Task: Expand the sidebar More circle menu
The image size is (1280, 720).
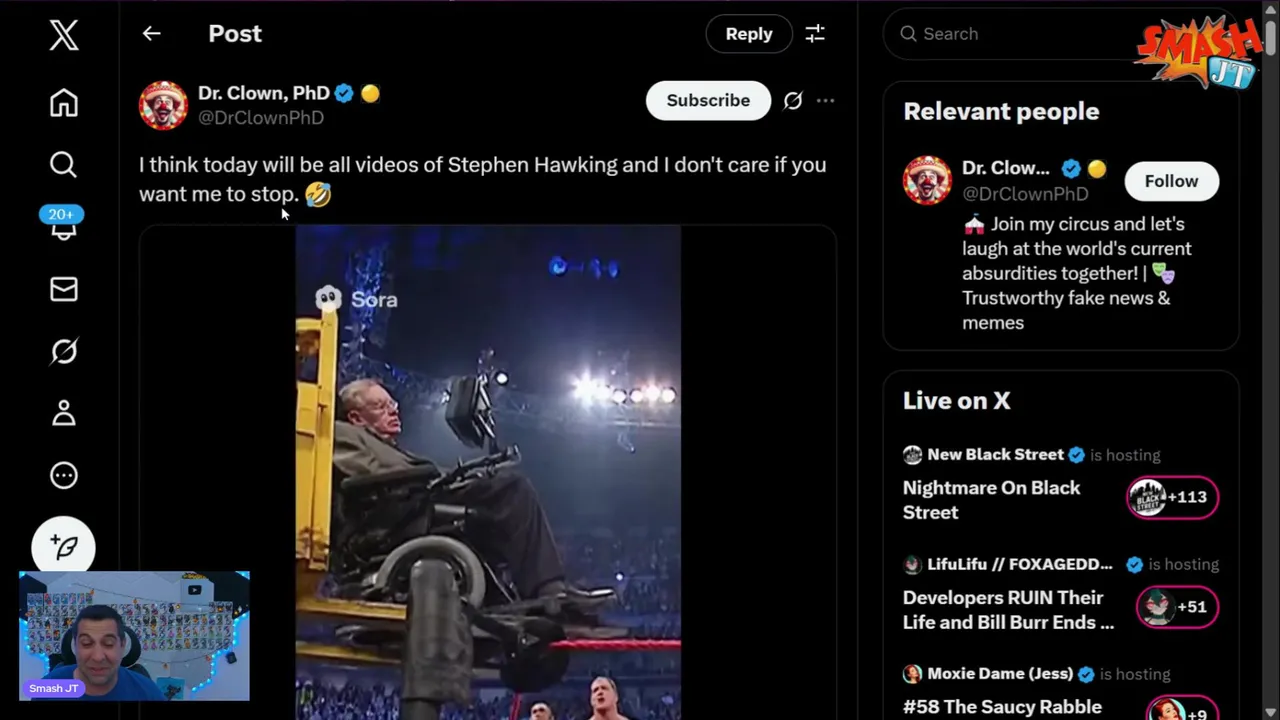Action: 64,475
